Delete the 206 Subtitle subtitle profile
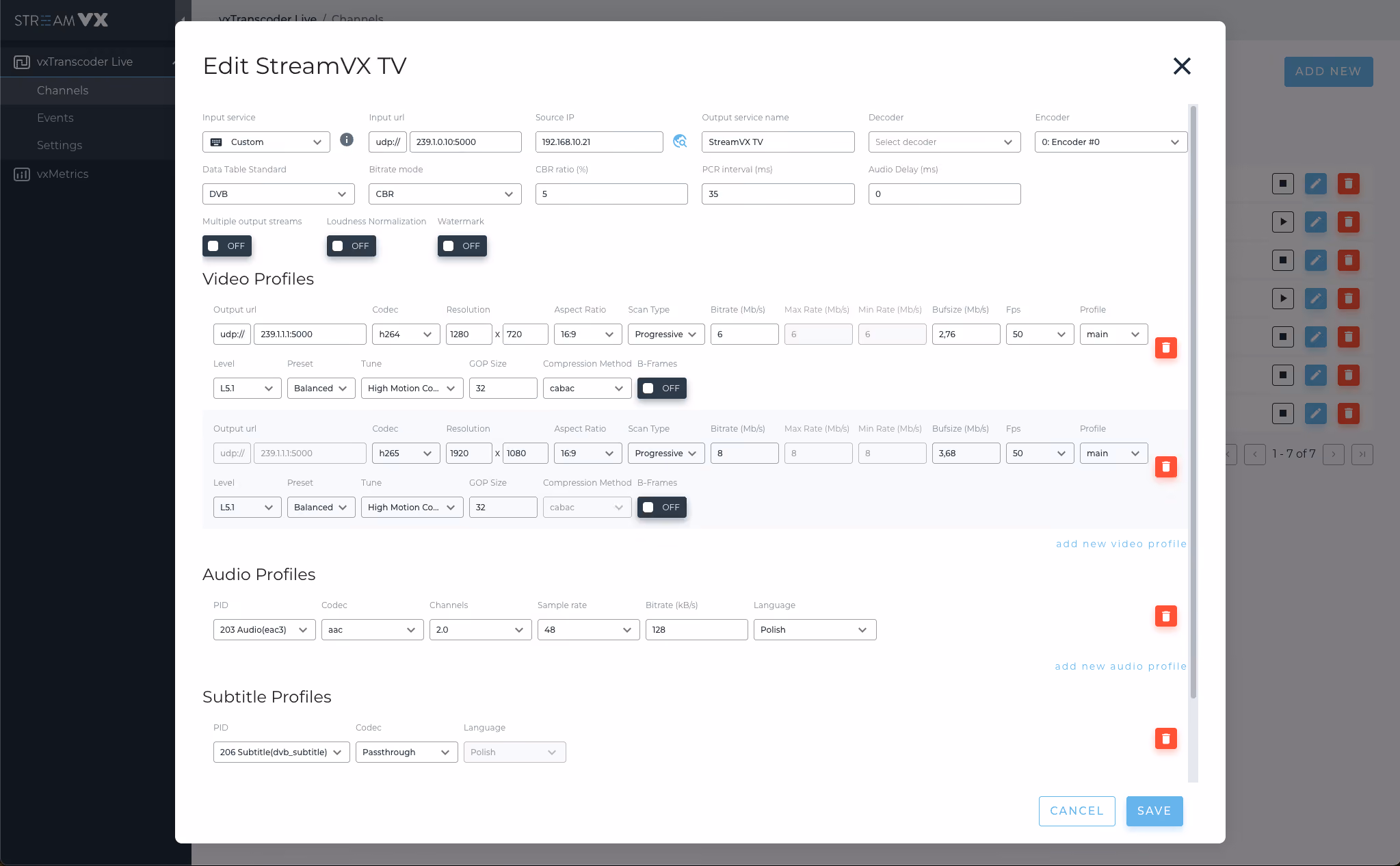The width and height of the screenshot is (1400, 866). coord(1166,739)
